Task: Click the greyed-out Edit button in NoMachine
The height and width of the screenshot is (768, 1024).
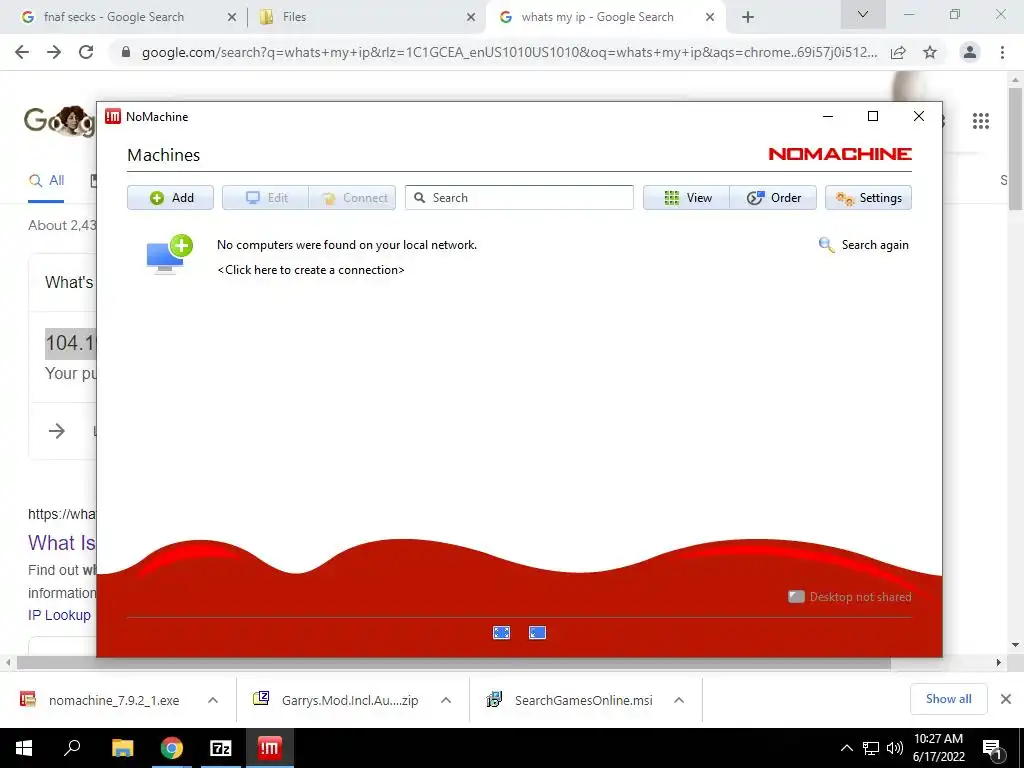Action: coord(266,198)
